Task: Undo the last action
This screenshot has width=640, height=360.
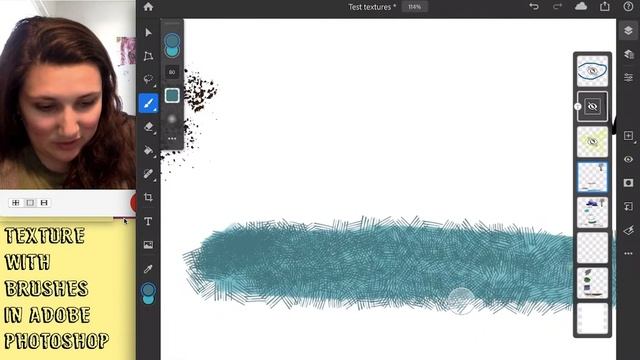Action: click(533, 7)
